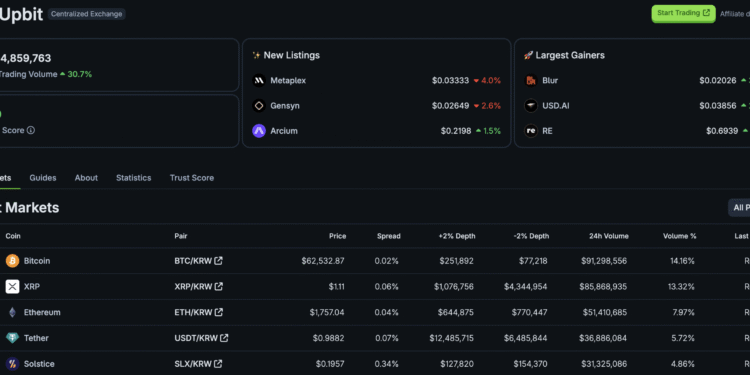Open RE in Largest Gainers
The image size is (750, 375).
point(547,131)
